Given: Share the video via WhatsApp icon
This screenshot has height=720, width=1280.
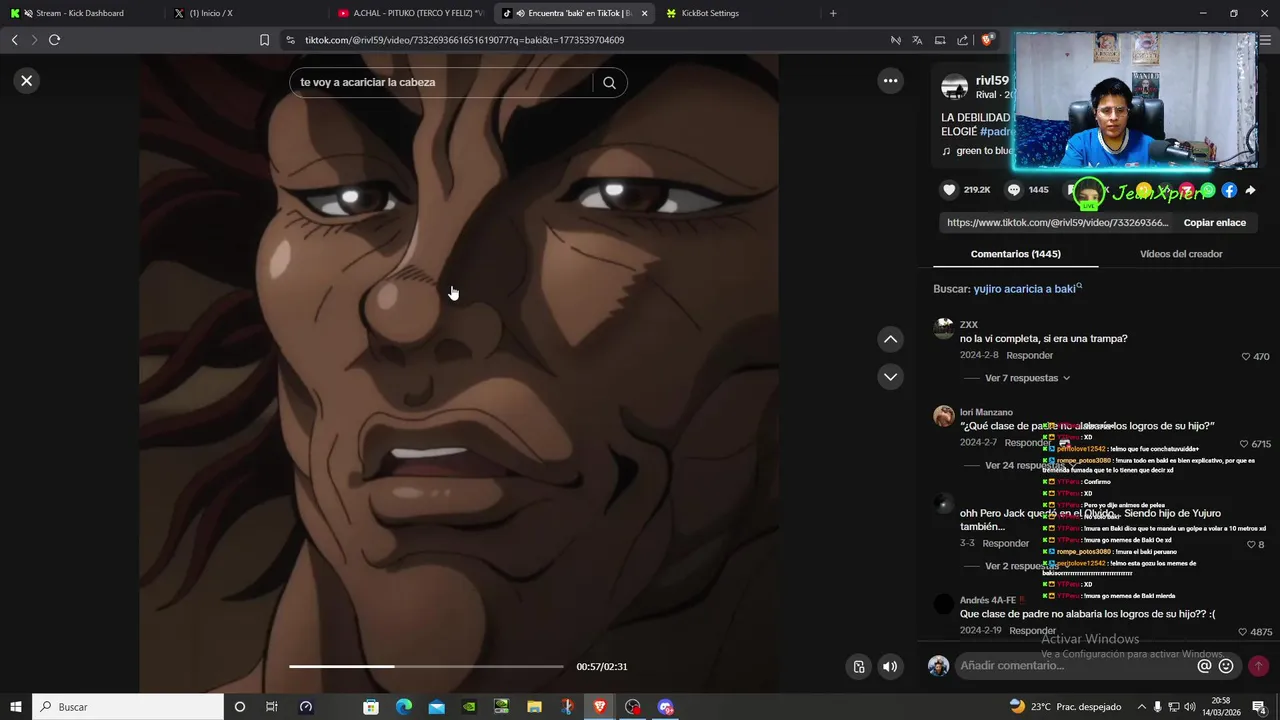Looking at the screenshot, I should tap(1208, 190).
